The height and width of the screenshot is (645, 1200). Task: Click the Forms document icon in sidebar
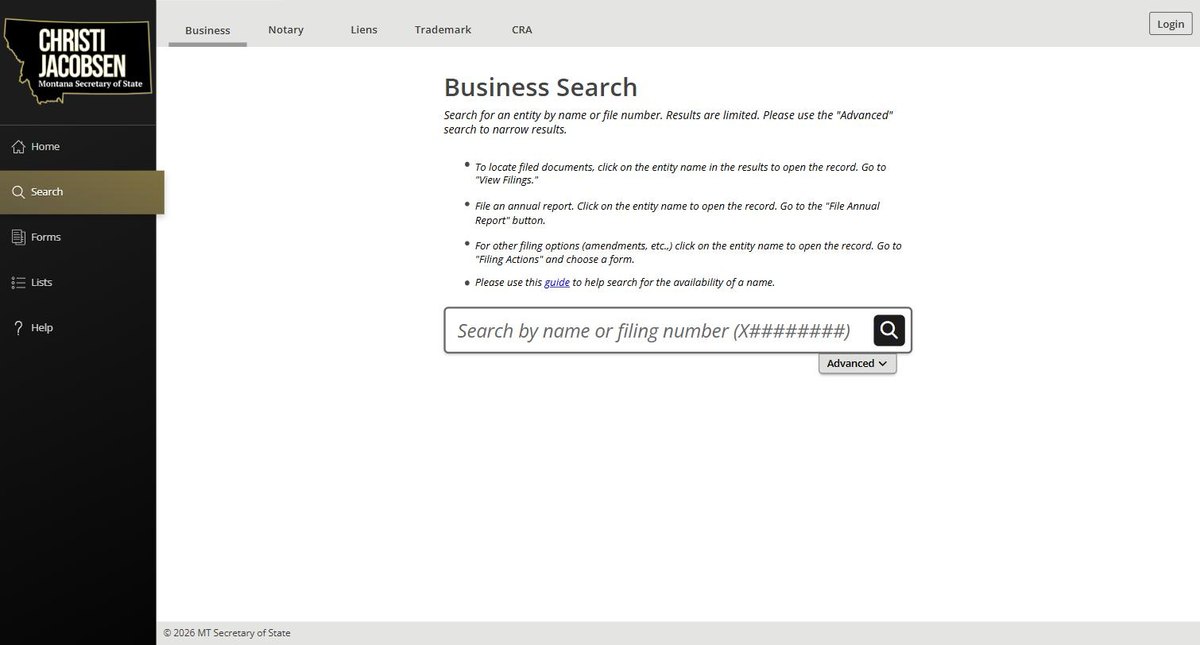click(18, 237)
